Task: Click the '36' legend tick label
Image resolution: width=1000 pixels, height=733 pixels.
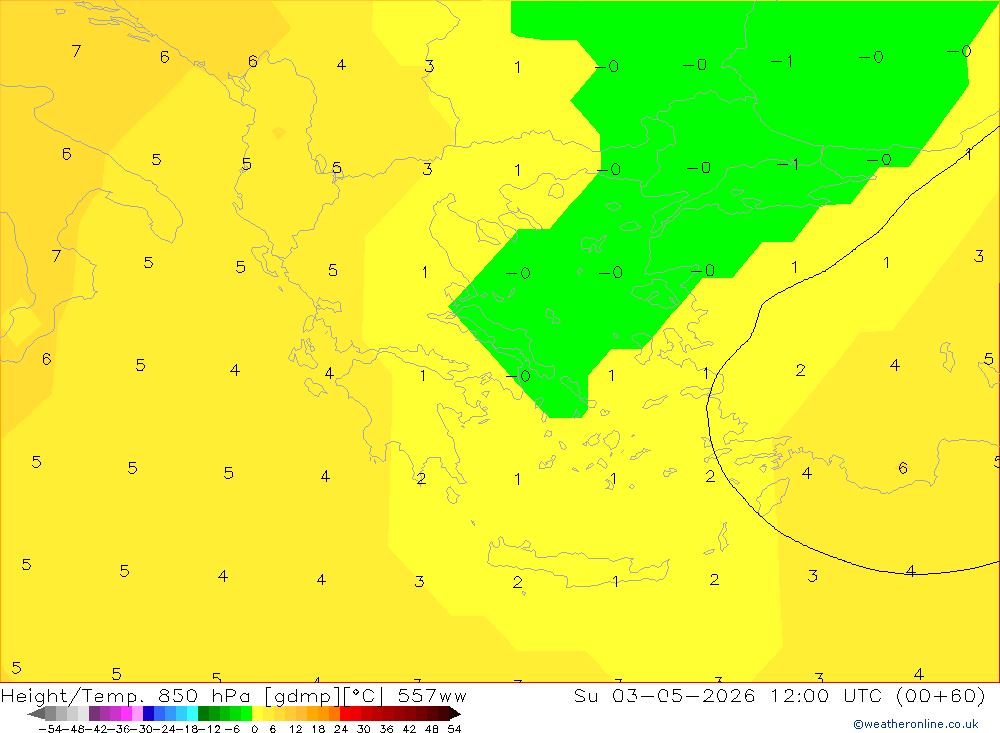Action: point(386,729)
